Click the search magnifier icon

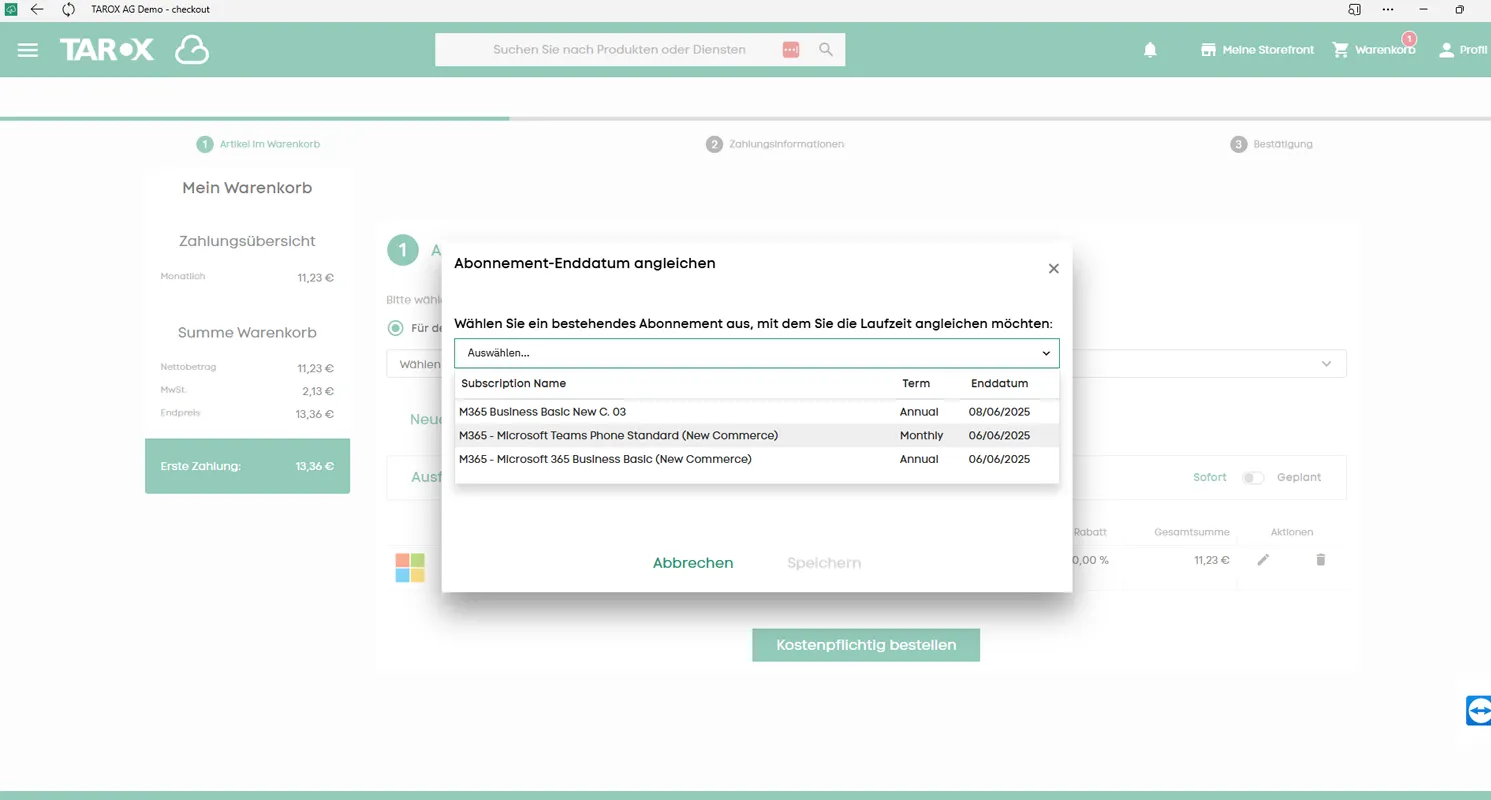point(826,49)
